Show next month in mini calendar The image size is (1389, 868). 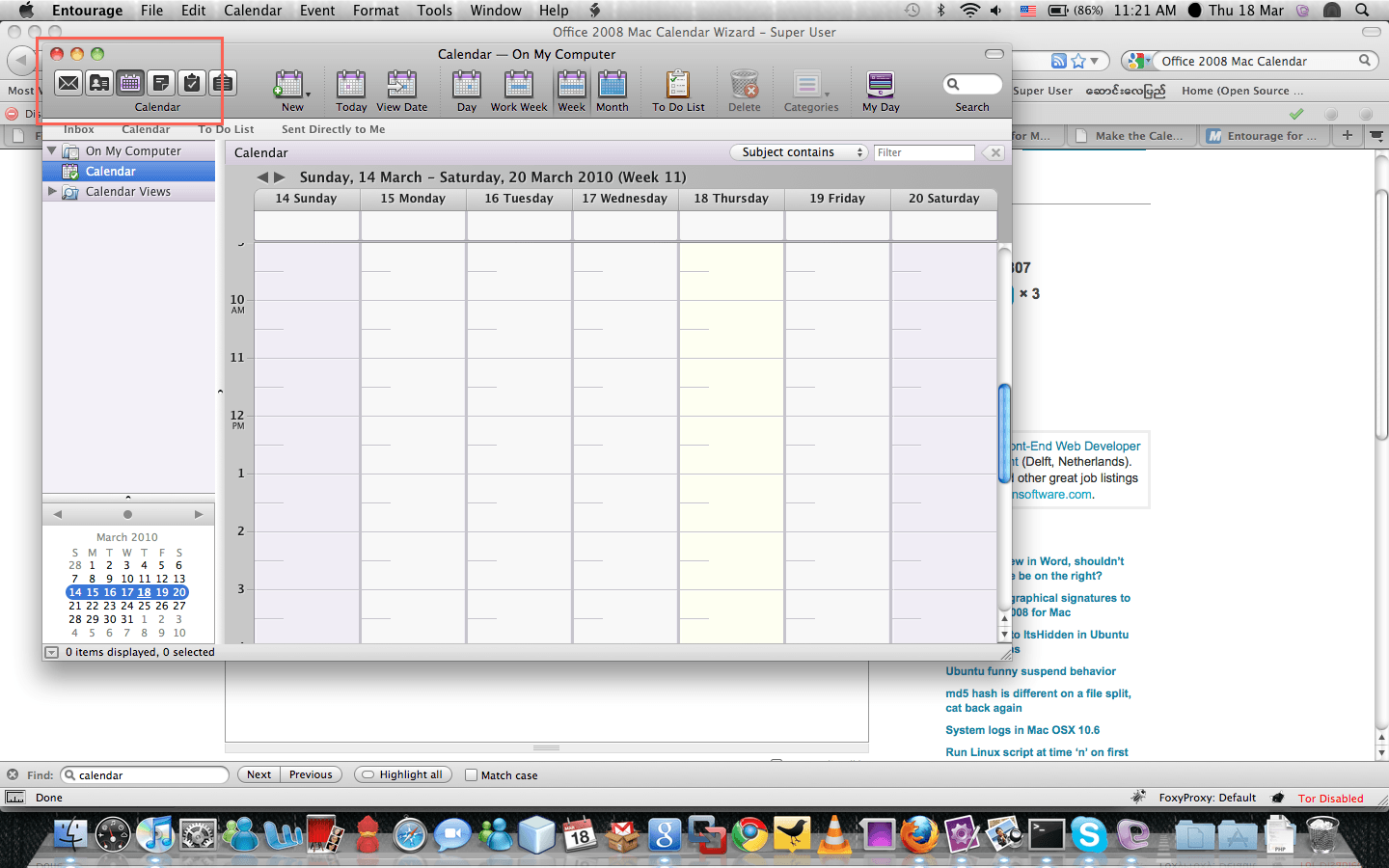pyautogui.click(x=199, y=514)
